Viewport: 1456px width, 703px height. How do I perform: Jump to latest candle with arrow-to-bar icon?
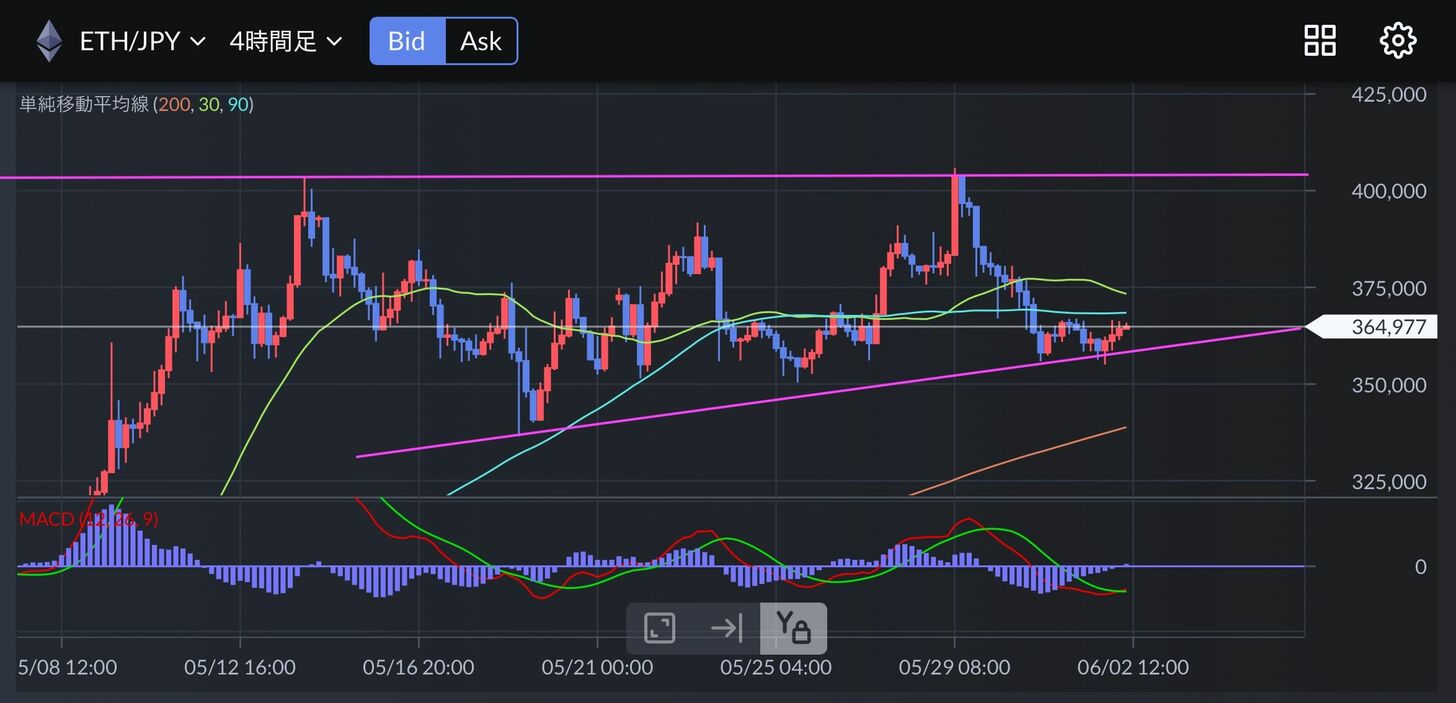726,628
